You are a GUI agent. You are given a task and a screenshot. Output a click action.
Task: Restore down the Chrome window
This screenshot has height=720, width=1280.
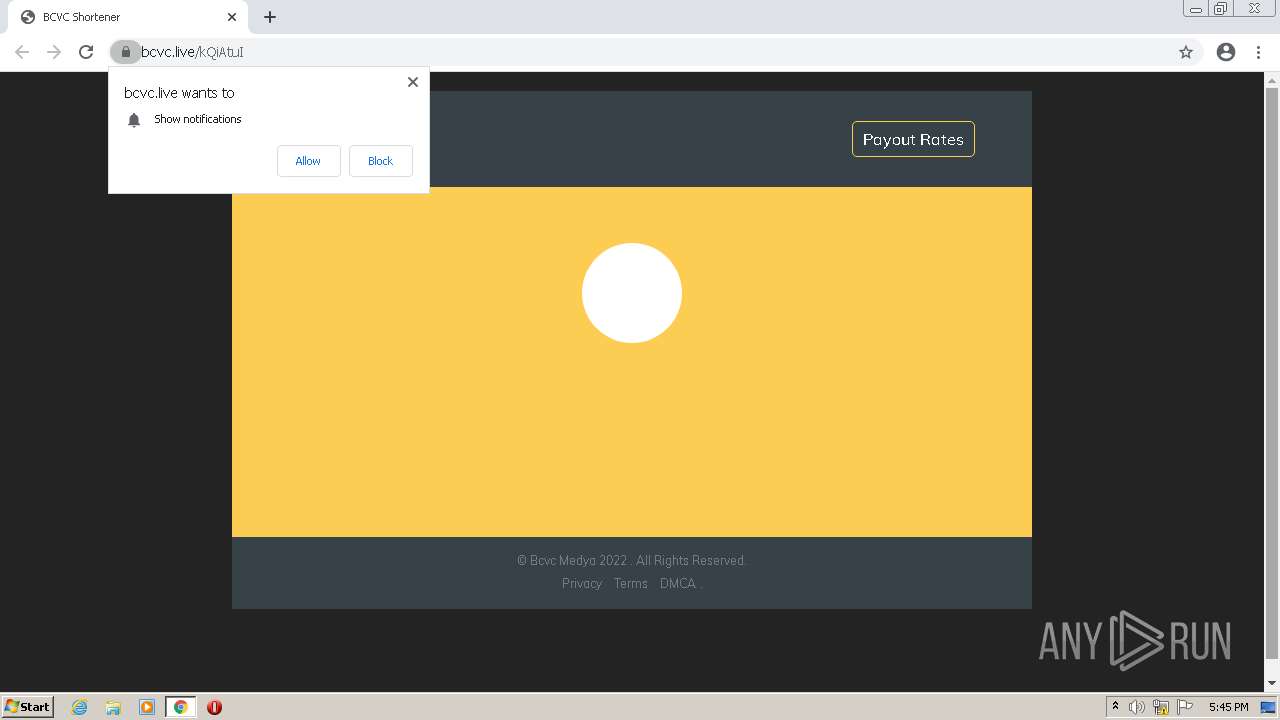click(x=1221, y=9)
